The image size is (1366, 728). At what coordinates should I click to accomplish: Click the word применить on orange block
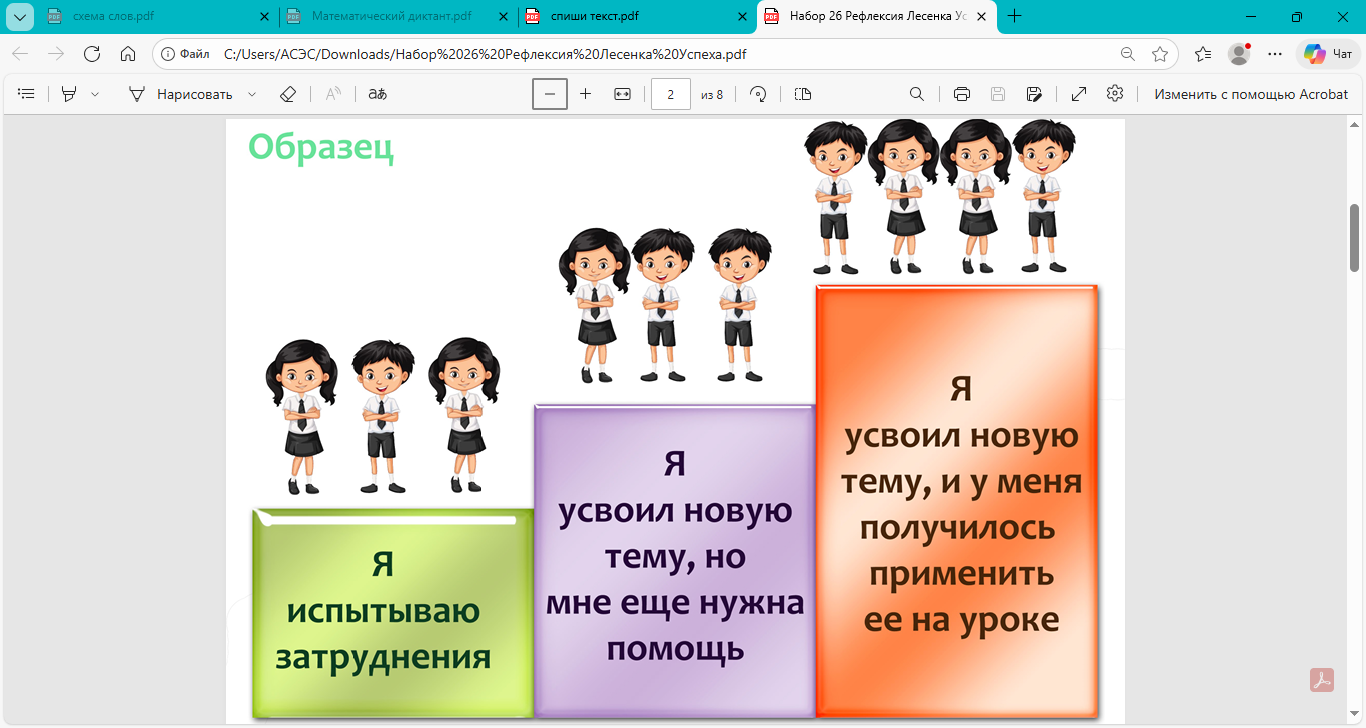point(961,574)
